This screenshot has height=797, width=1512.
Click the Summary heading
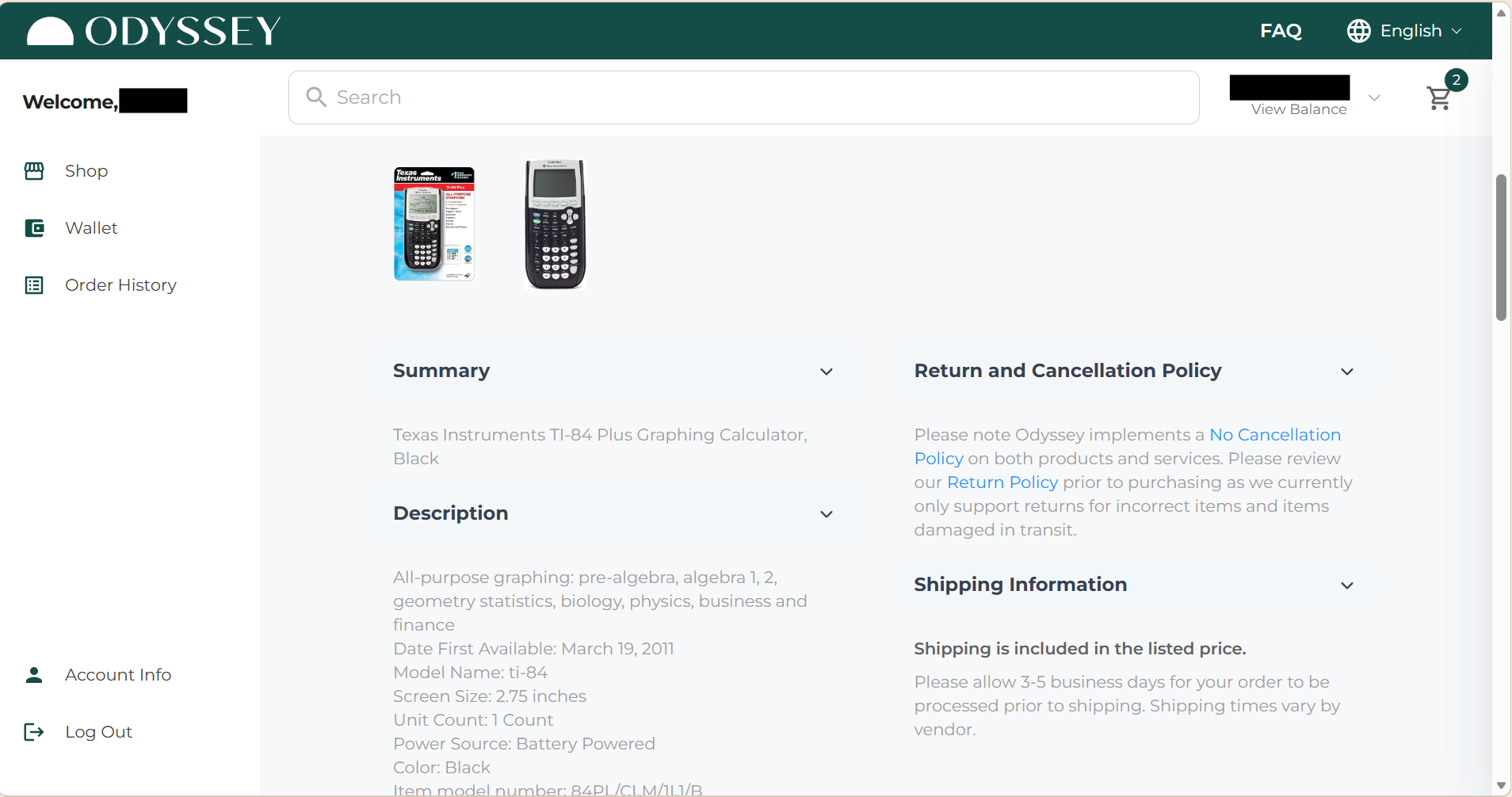[441, 371]
